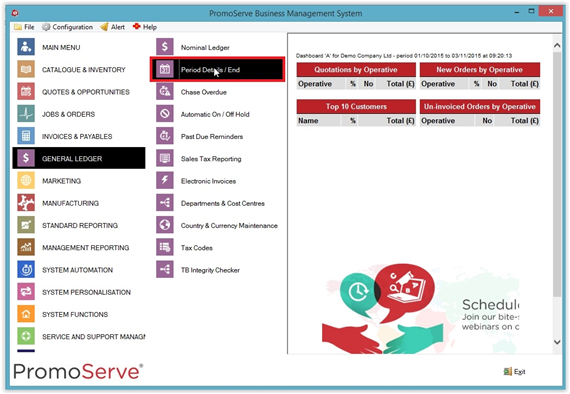The image size is (570, 394).
Task: Click the Electronic Invoices lightning icon
Action: 165,180
